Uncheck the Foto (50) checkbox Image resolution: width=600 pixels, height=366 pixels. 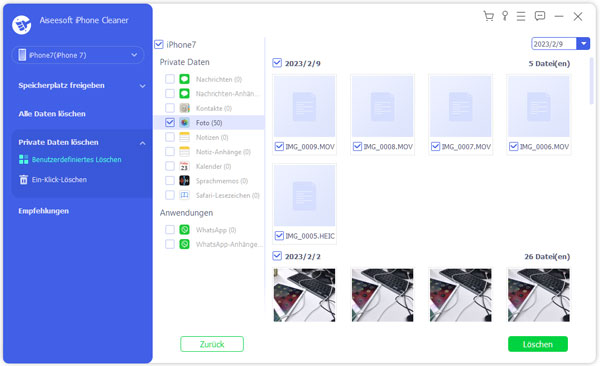[170, 123]
